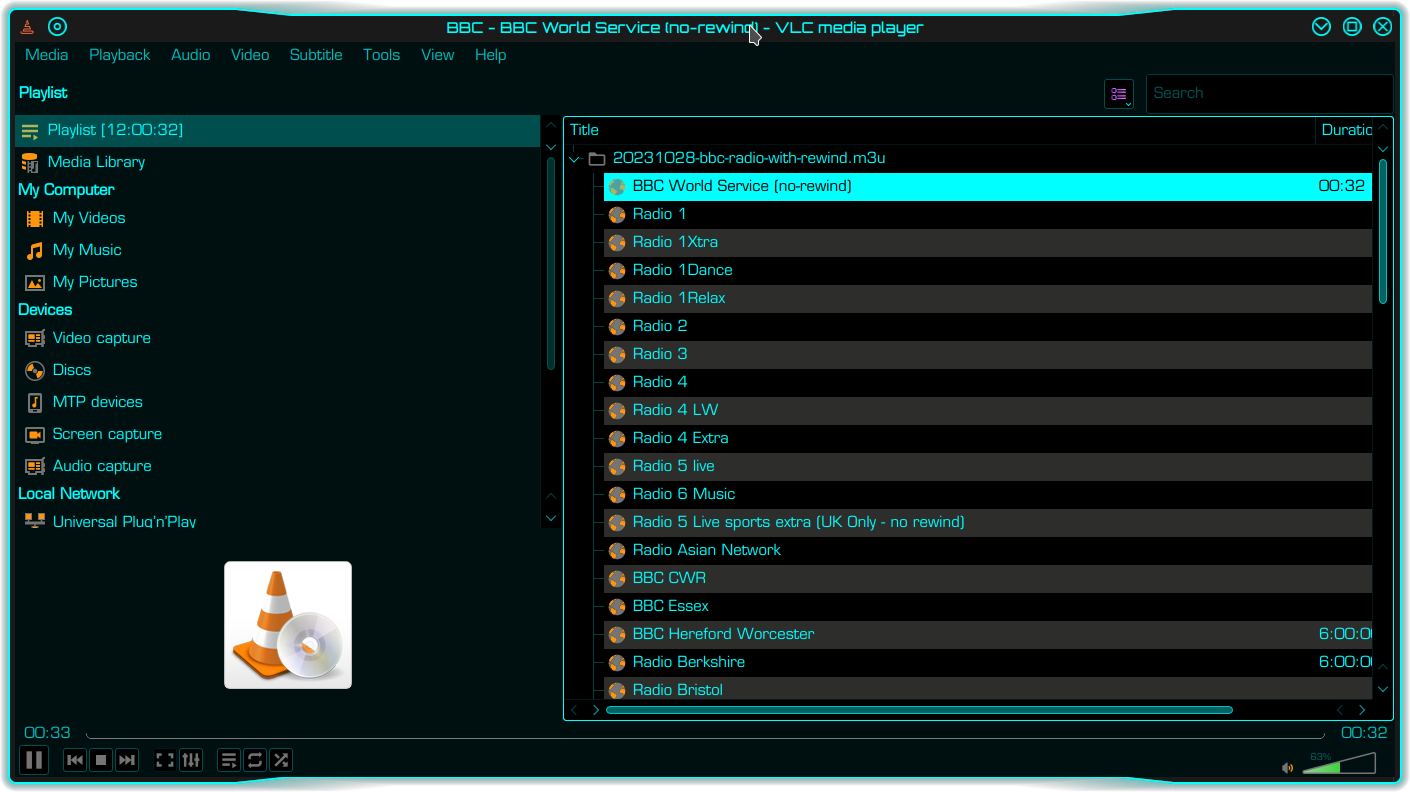Focus the playlist Search field

click(x=1268, y=93)
